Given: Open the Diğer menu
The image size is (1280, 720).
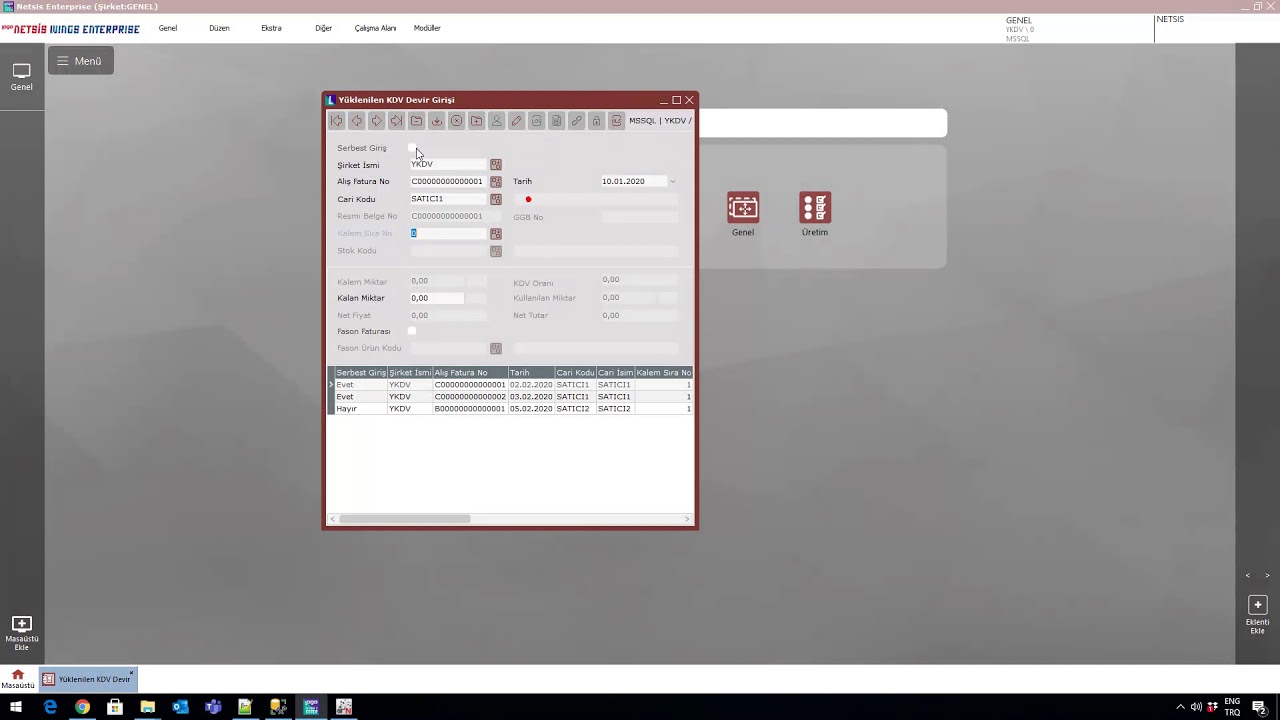Looking at the screenshot, I should click(323, 28).
